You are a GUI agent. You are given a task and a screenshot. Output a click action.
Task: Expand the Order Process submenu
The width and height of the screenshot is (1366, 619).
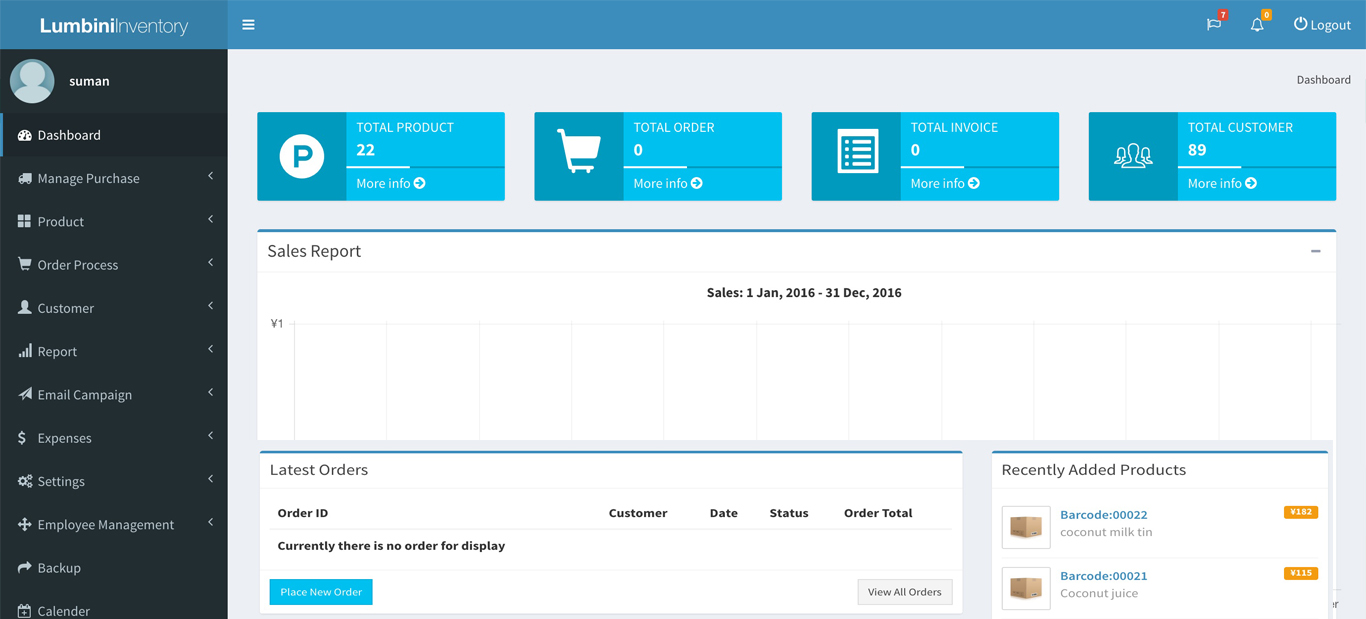click(x=78, y=265)
